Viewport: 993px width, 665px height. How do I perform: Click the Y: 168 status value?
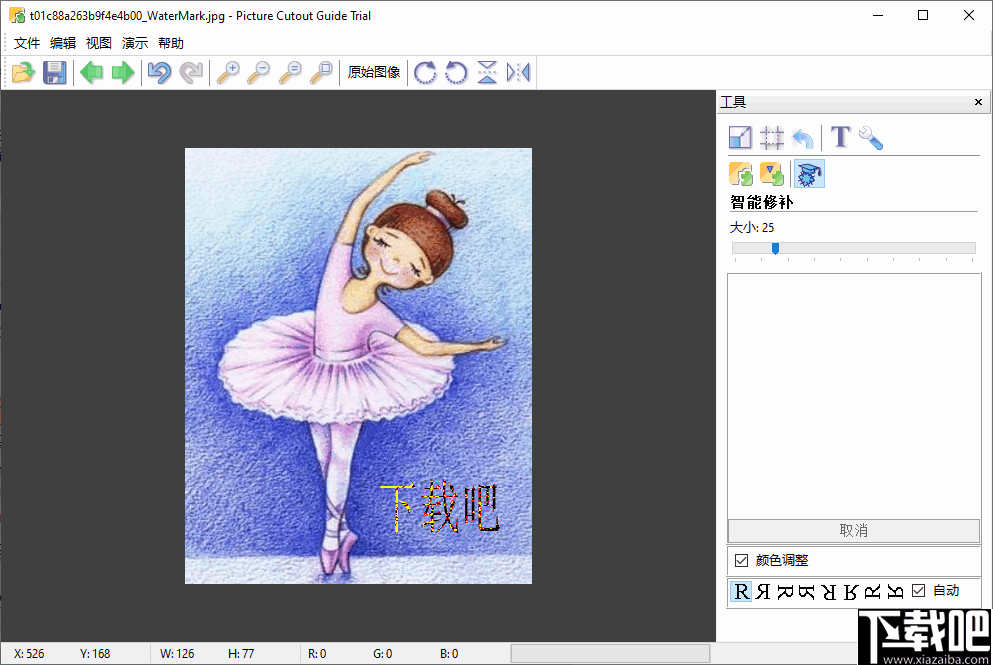click(95, 654)
